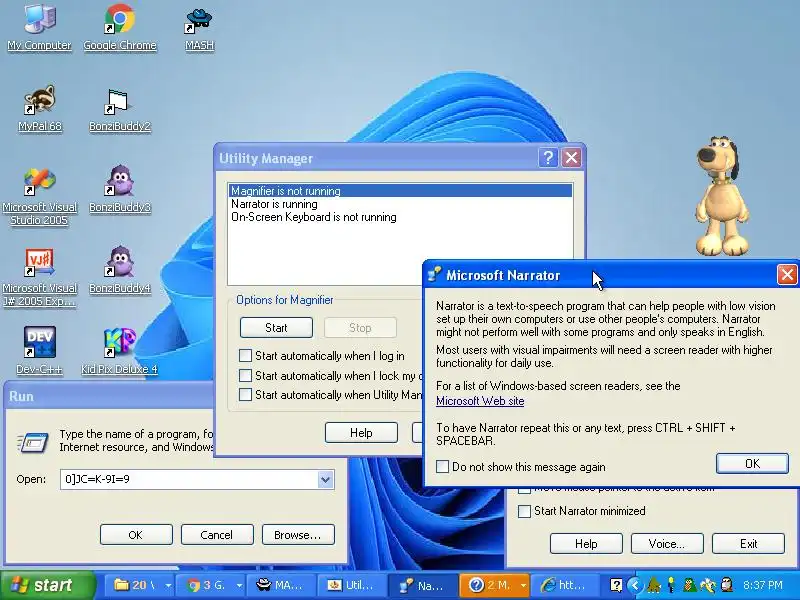Check Start automatically when Utility Manager starts
Viewport: 800px width, 600px height.
[245, 394]
